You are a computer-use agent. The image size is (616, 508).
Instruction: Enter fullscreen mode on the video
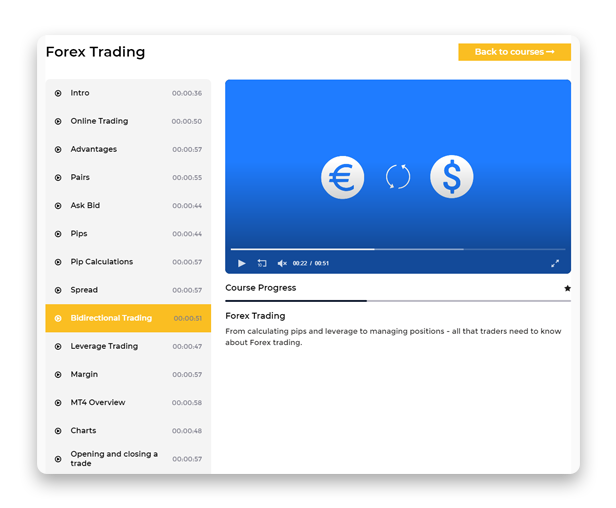point(555,263)
